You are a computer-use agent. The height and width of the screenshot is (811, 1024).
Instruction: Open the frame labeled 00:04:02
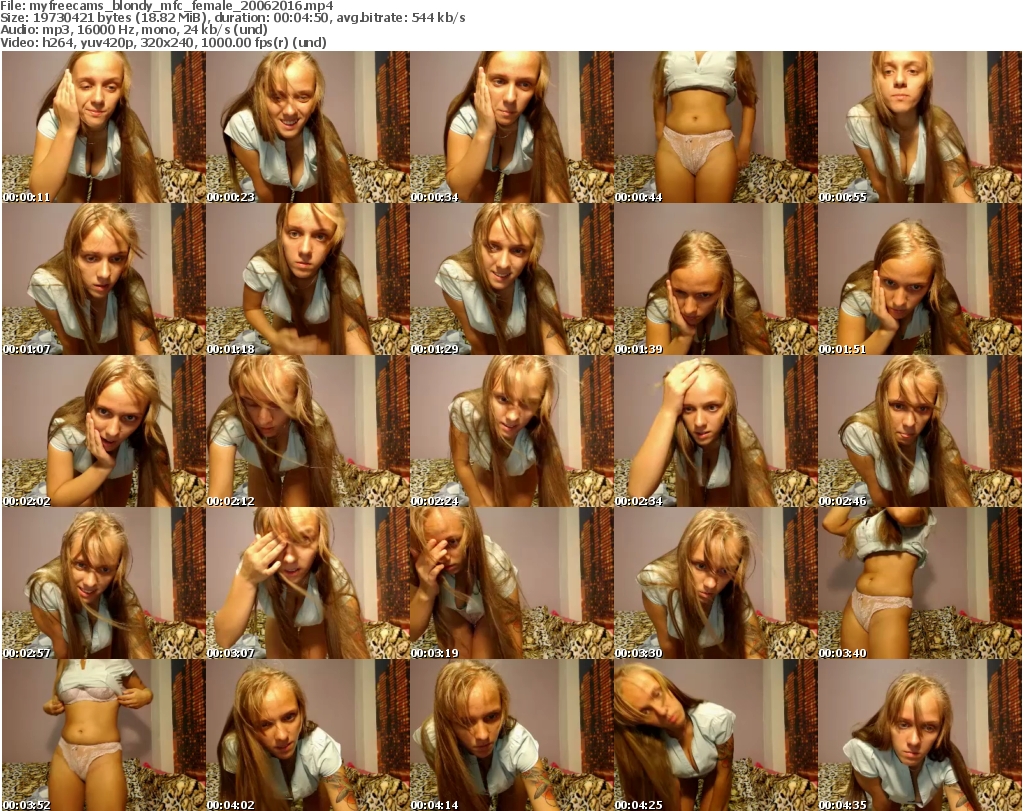coord(308,735)
